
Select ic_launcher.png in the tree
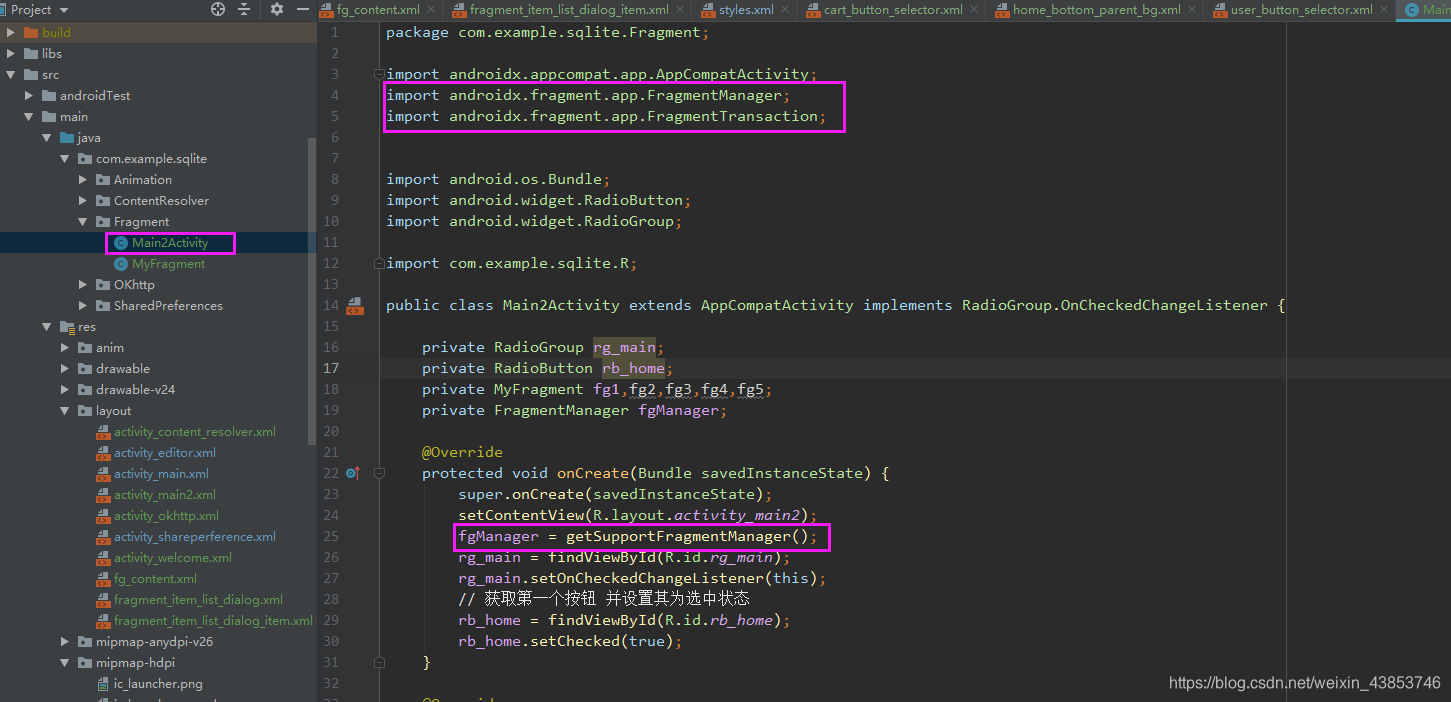(x=158, y=684)
